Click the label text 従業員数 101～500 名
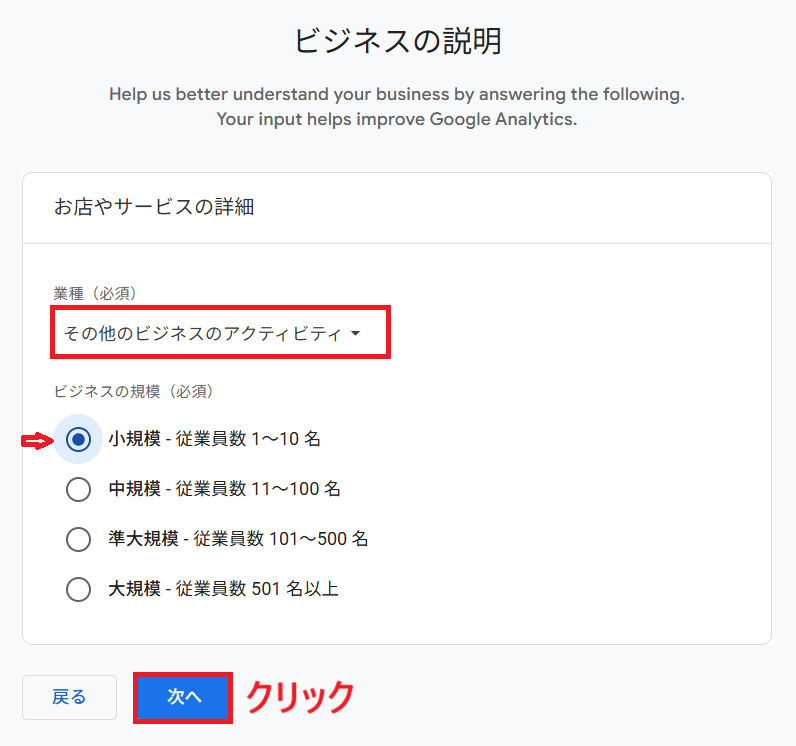Screen dimensions: 796x746 pos(272,539)
